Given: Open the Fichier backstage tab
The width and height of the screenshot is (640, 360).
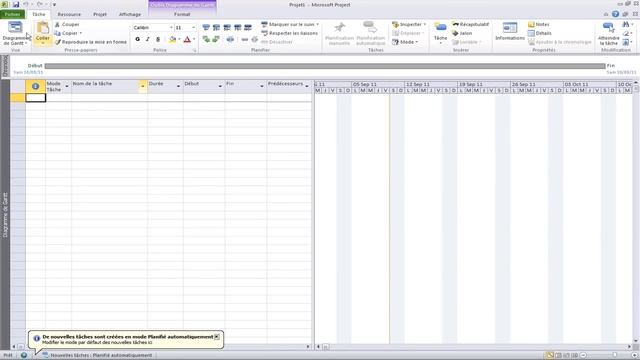Looking at the screenshot, I should [13, 14].
